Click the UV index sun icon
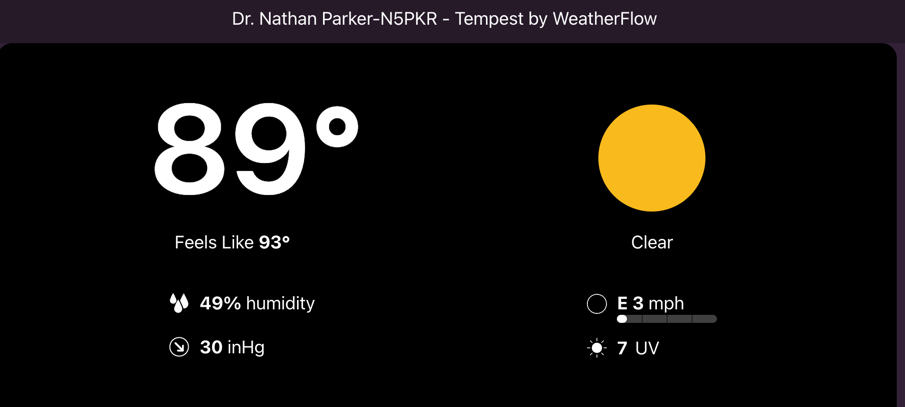 pyautogui.click(x=597, y=348)
